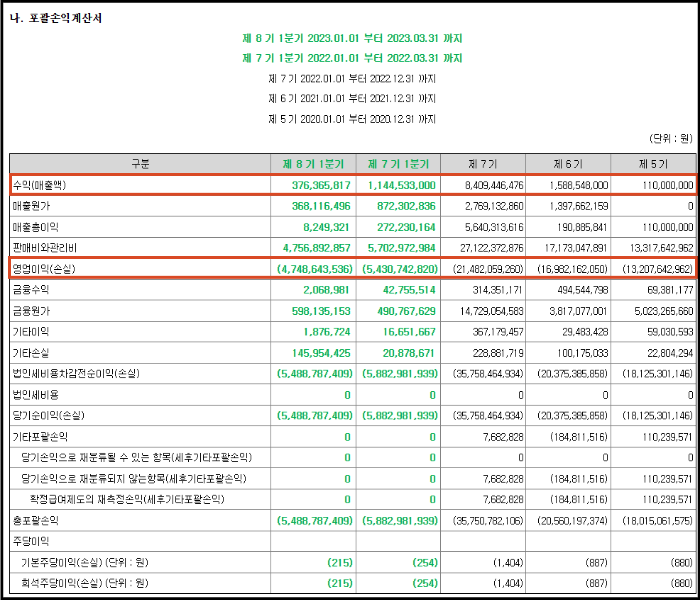Click revenue value 8,409,446,476
This screenshot has width=700, height=600.
point(494,185)
